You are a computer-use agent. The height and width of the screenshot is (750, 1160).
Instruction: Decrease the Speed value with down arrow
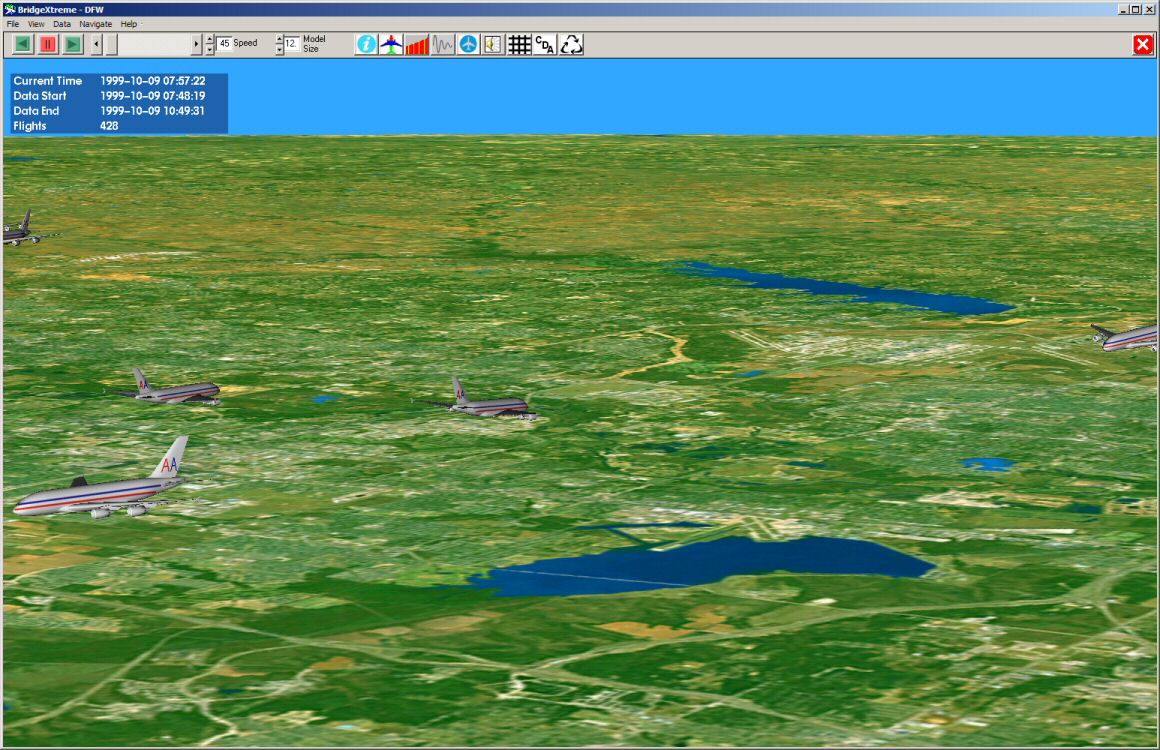click(x=210, y=50)
